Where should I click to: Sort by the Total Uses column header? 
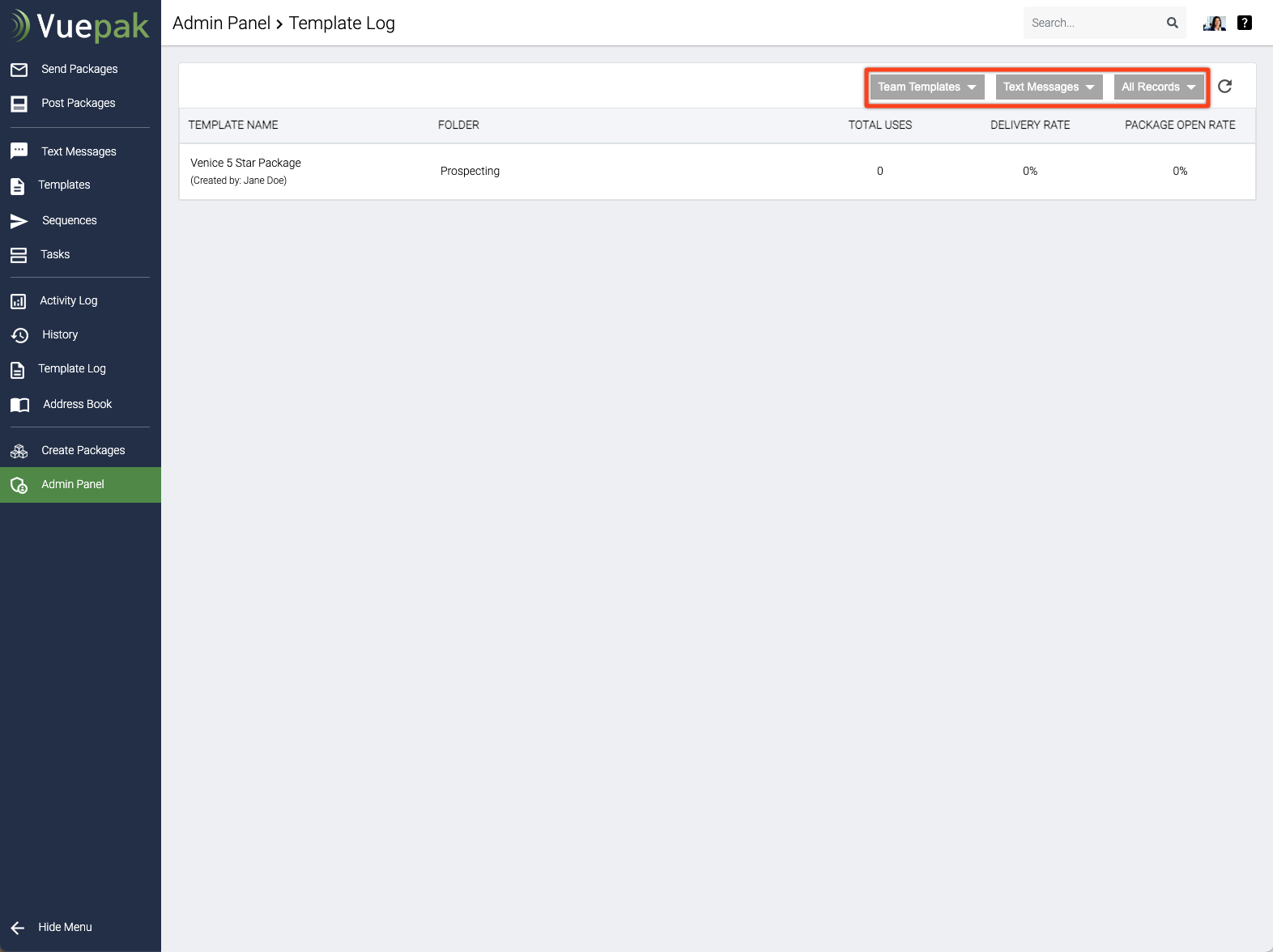coord(879,125)
